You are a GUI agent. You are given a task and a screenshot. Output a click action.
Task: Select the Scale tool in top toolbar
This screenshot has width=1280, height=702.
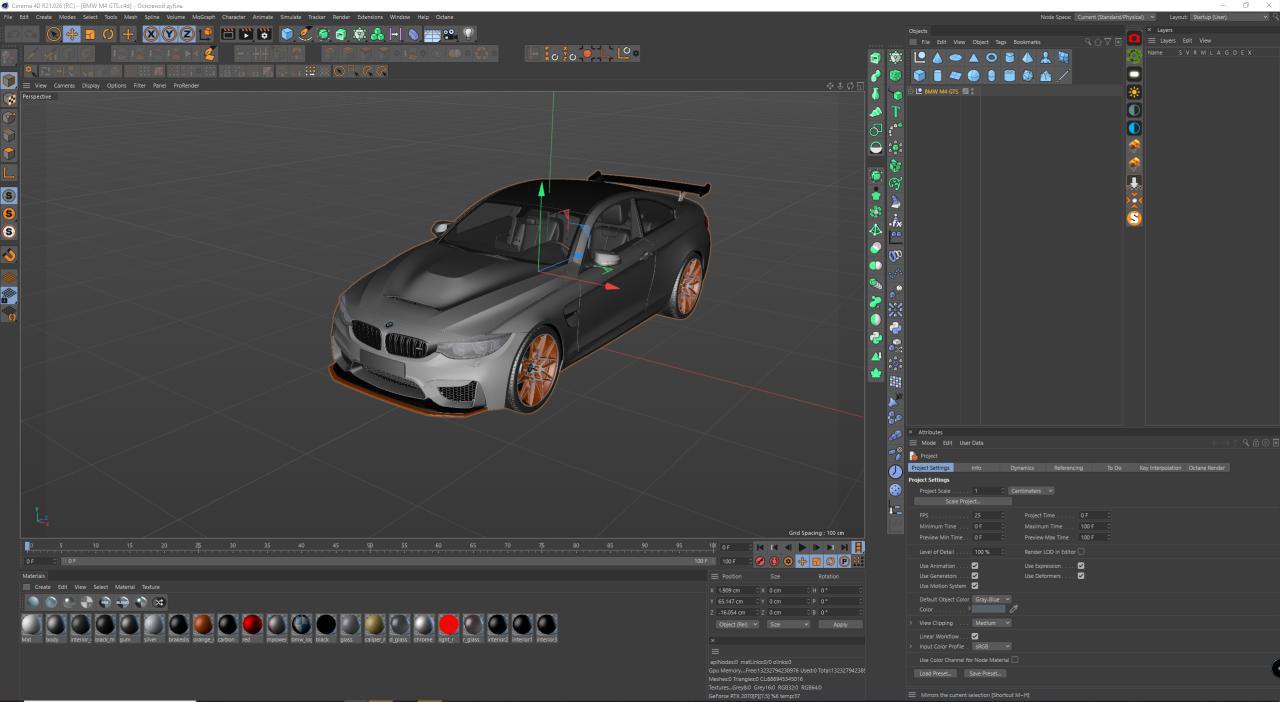(90, 34)
